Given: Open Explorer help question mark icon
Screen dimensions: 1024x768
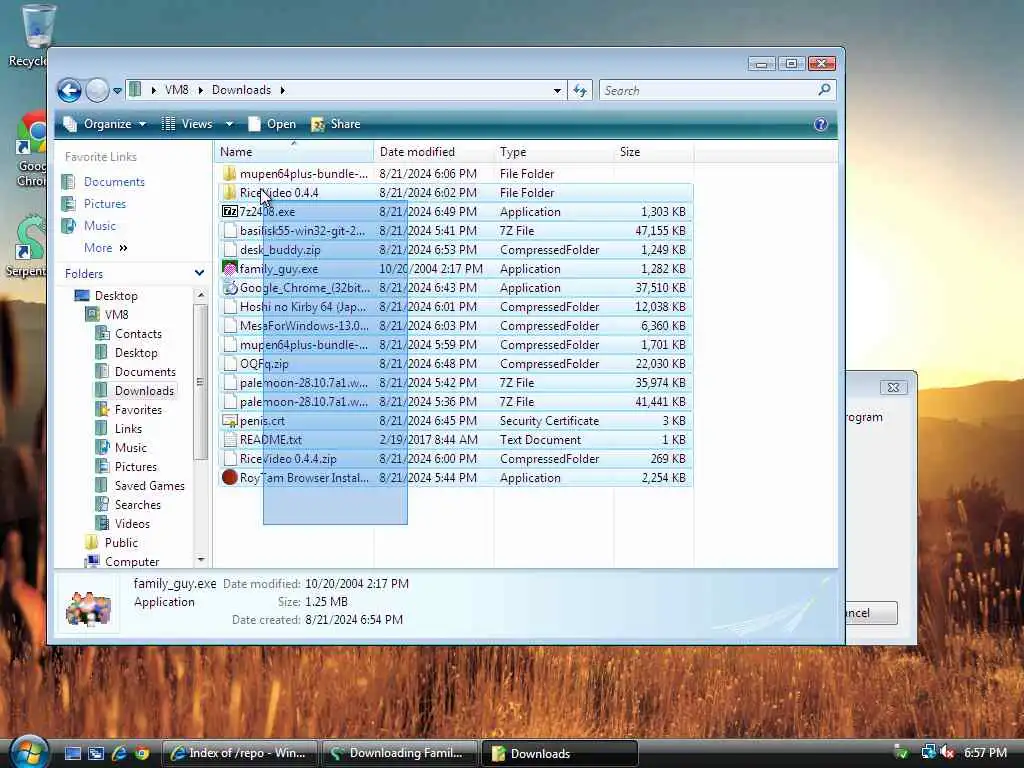Looking at the screenshot, I should [x=821, y=124].
